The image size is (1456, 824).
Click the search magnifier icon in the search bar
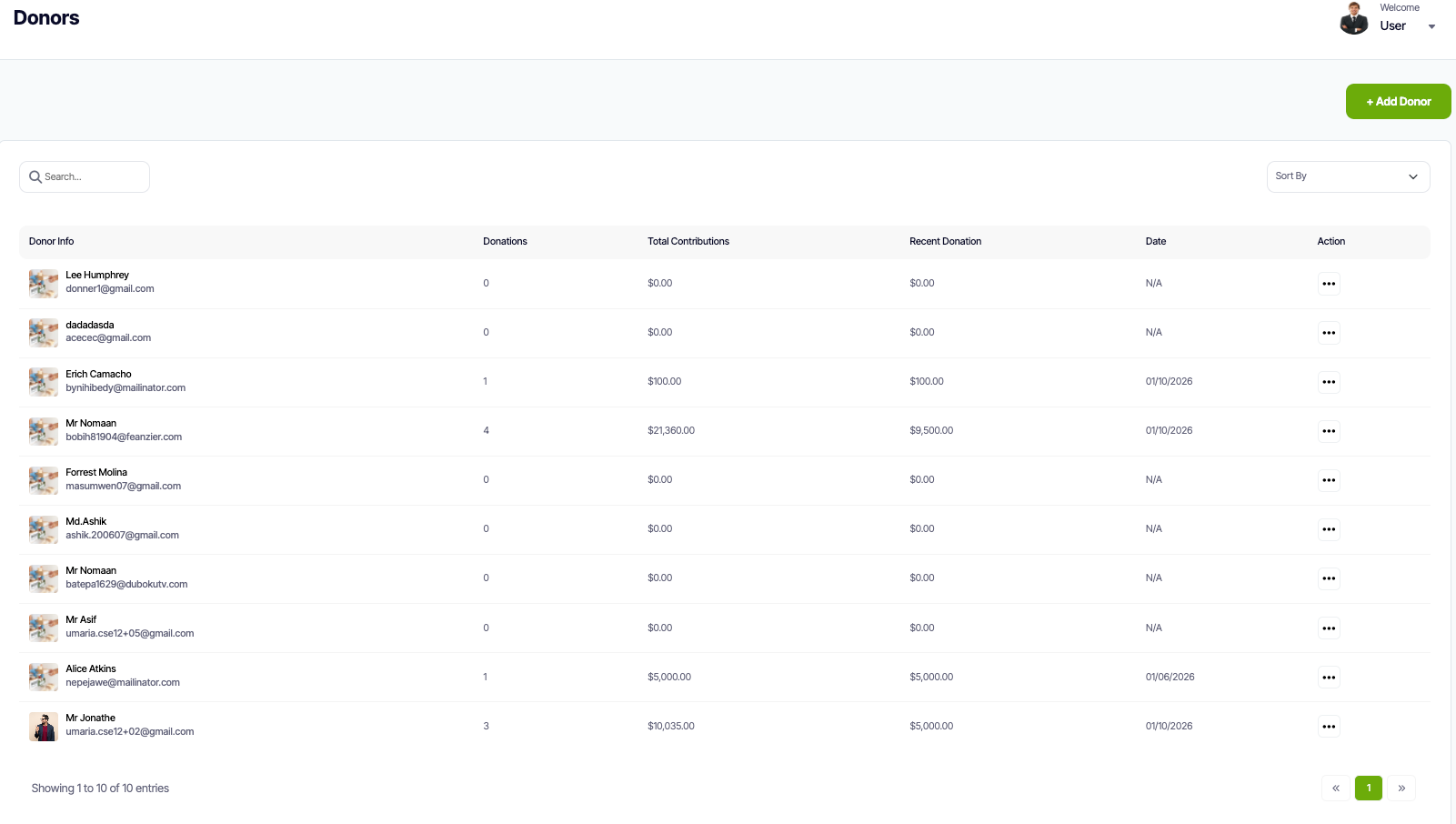[35, 176]
